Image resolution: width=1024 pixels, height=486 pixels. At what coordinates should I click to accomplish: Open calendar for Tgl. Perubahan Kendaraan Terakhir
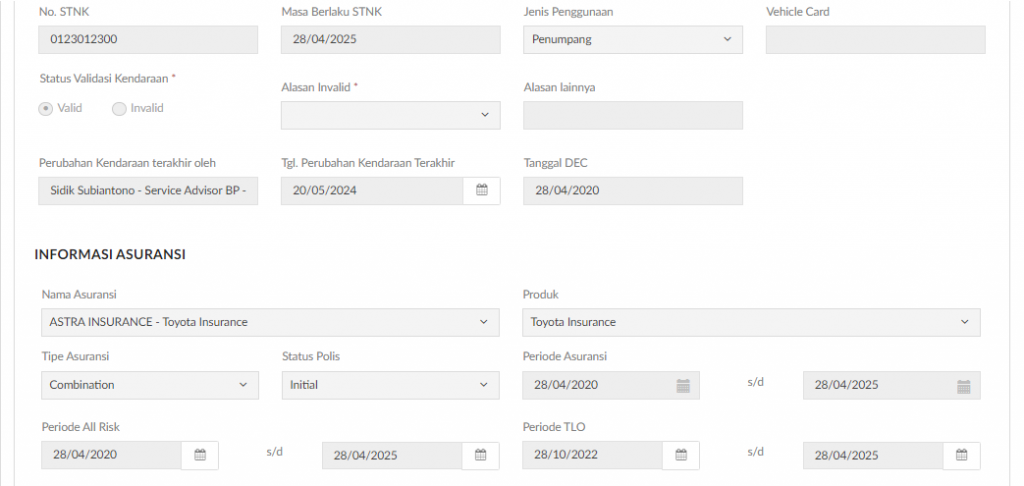[x=482, y=191]
